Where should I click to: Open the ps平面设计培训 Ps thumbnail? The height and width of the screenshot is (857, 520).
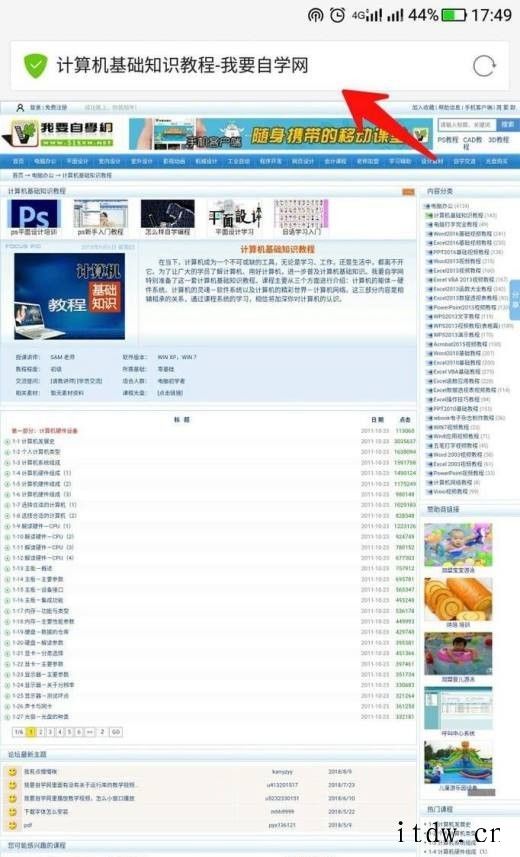pyautogui.click(x=34, y=214)
